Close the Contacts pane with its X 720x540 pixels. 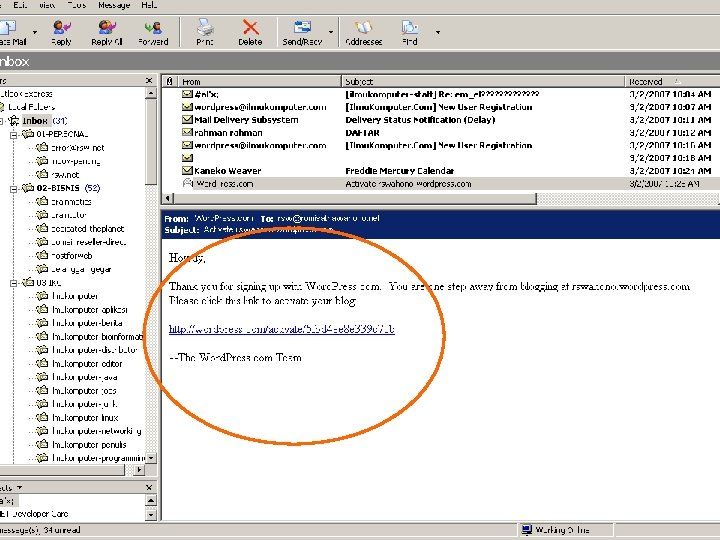(x=149, y=488)
